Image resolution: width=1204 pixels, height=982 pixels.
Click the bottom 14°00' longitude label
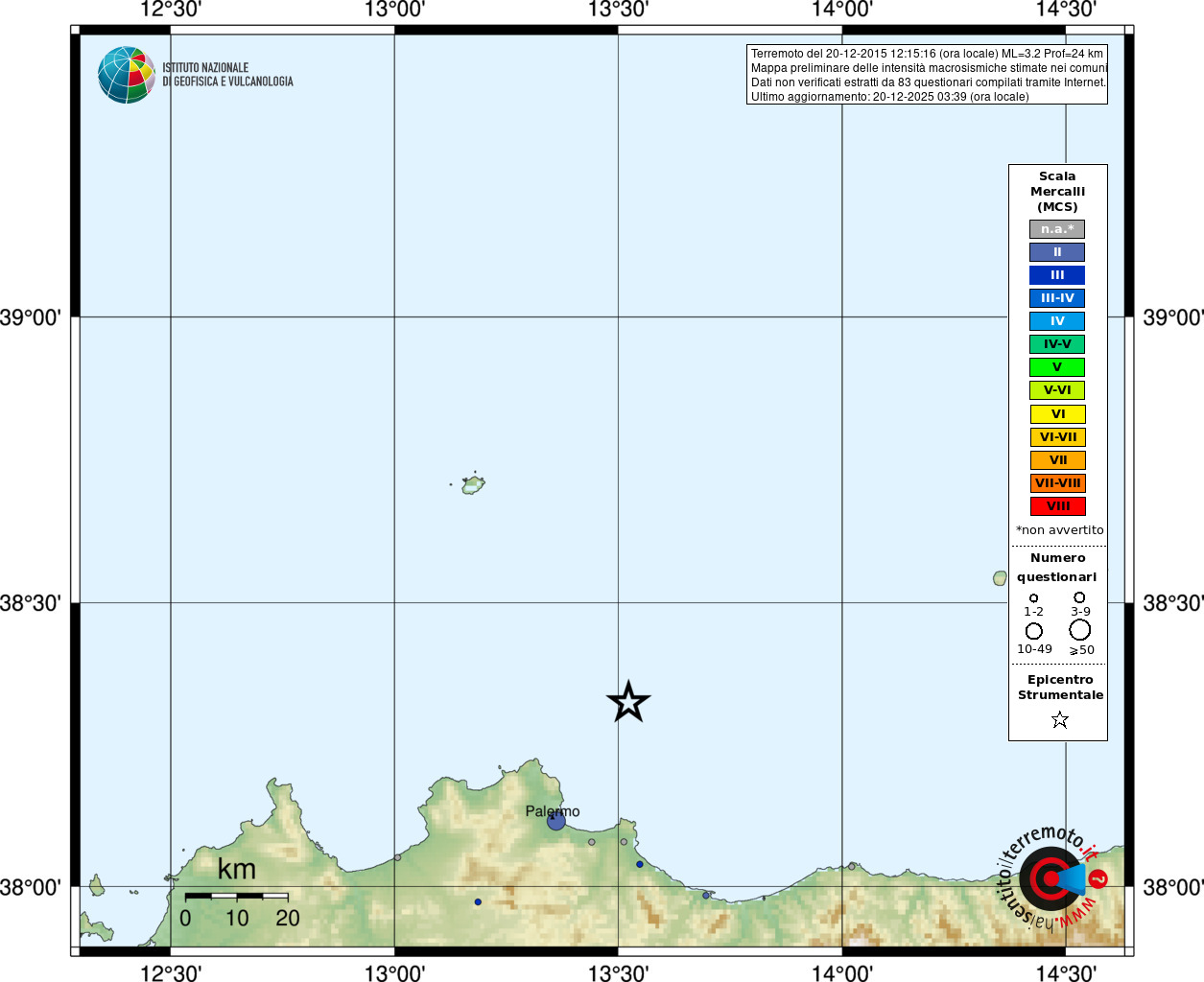(842, 972)
